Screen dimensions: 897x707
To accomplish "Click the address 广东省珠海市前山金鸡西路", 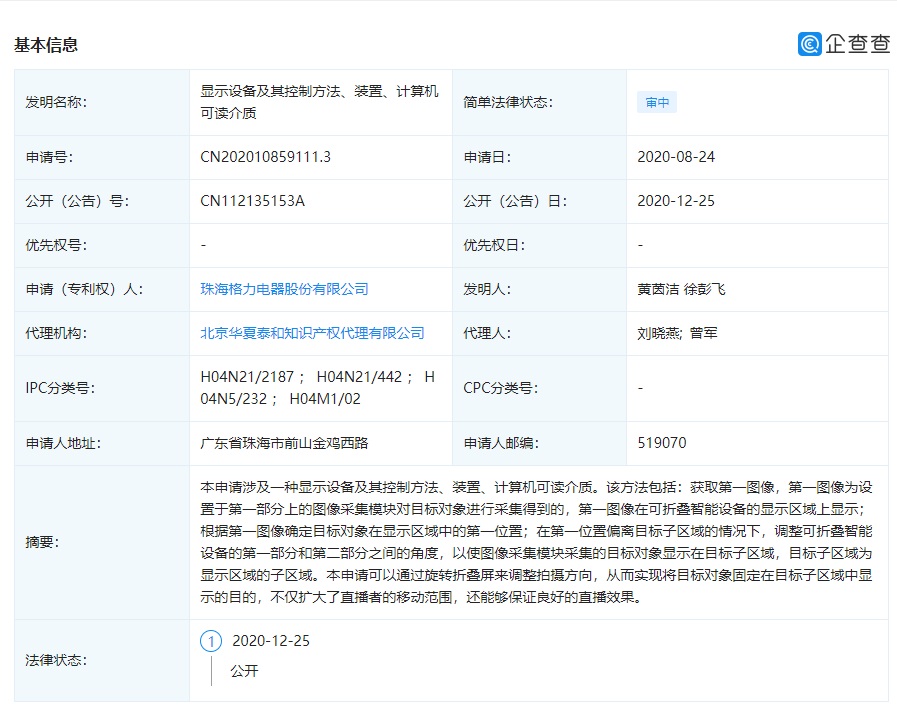I will pos(285,442).
